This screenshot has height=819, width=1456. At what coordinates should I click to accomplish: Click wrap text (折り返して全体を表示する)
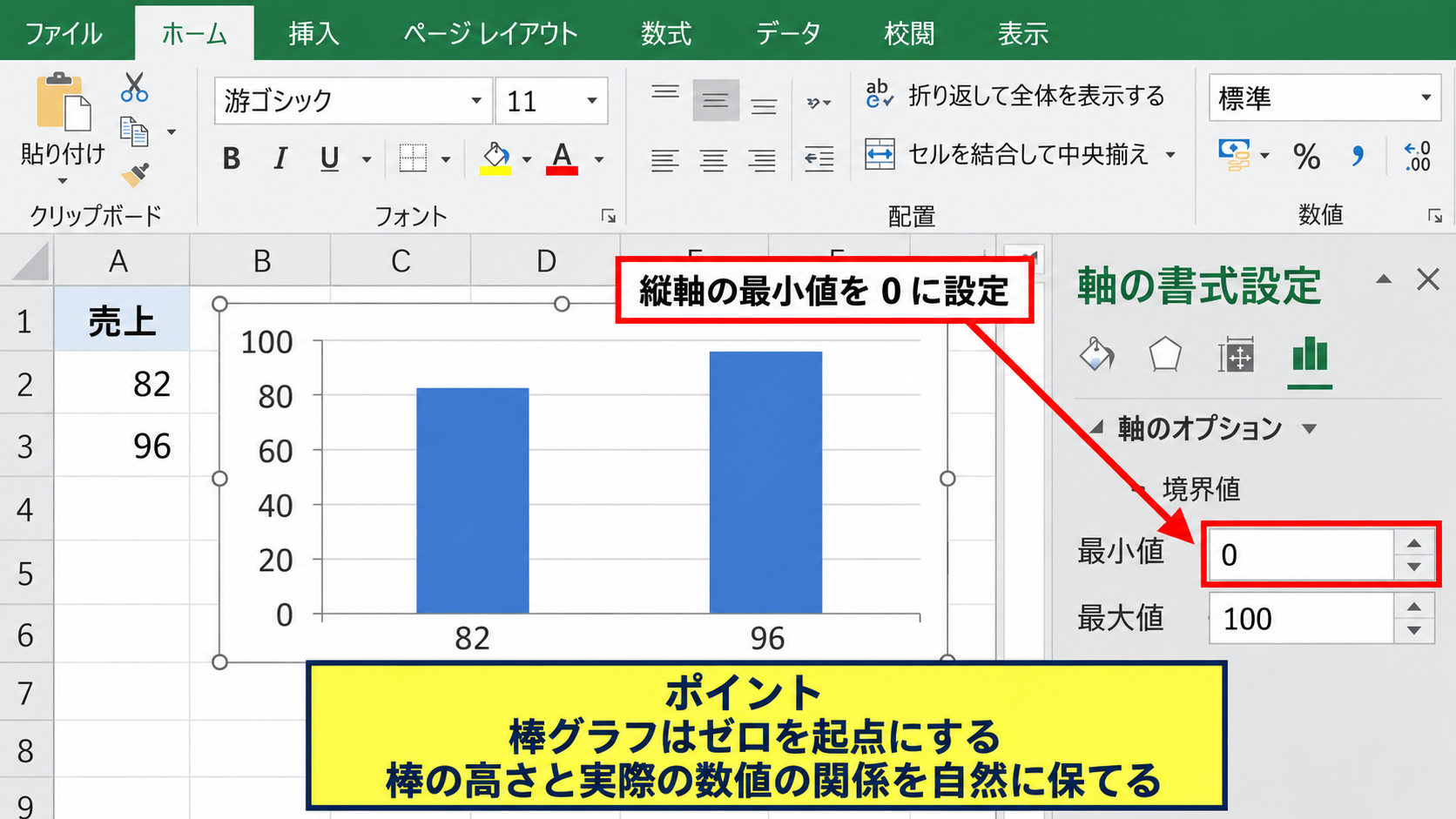coord(1014,95)
